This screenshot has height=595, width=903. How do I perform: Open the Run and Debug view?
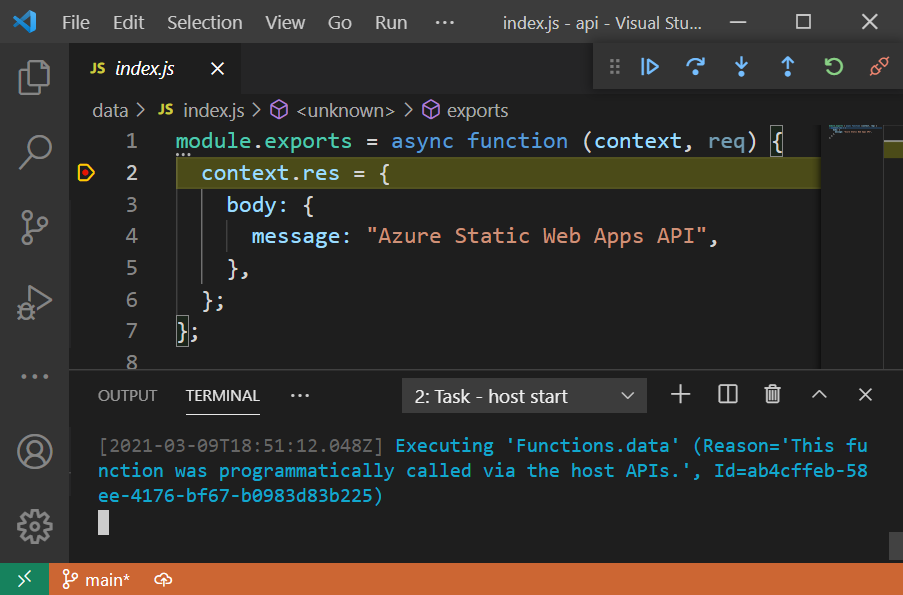click(35, 303)
